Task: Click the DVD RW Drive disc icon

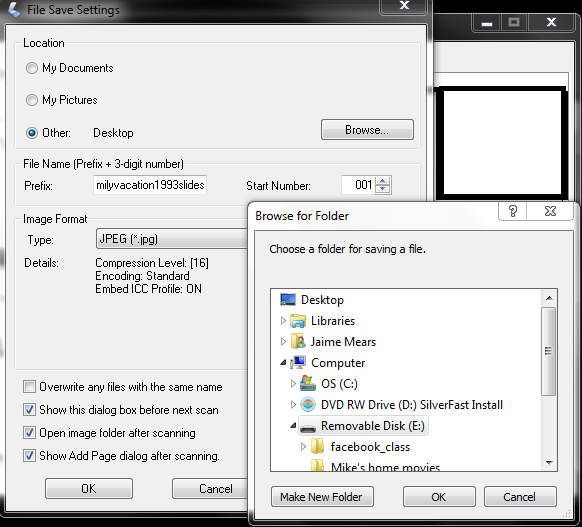Action: point(308,405)
